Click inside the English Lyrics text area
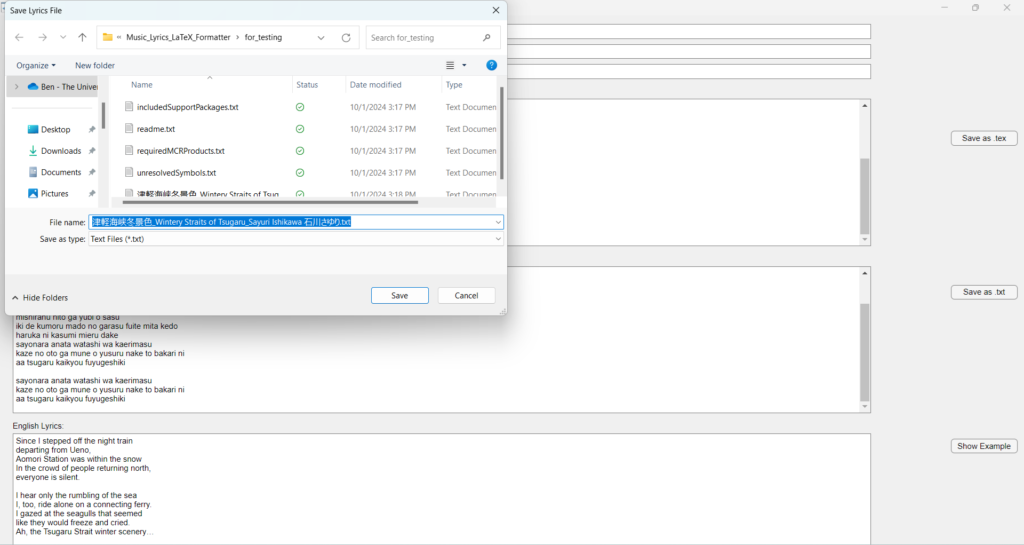The width and height of the screenshot is (1024, 545). coord(441,488)
